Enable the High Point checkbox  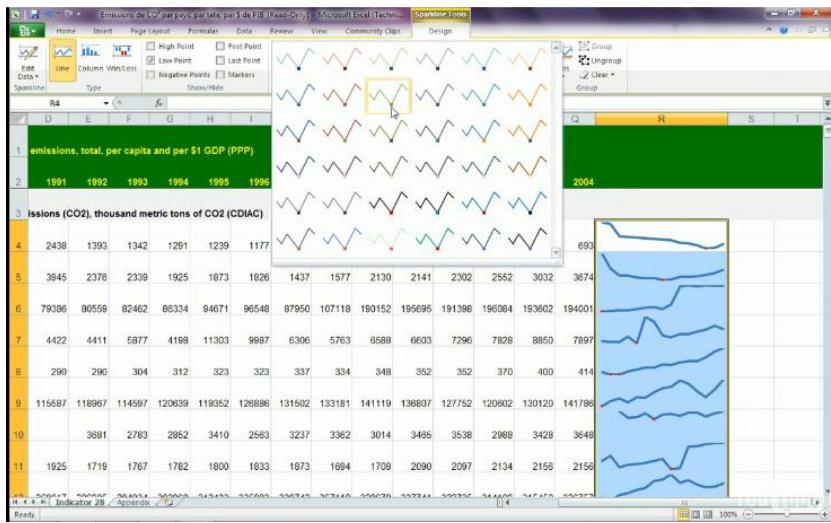click(151, 47)
